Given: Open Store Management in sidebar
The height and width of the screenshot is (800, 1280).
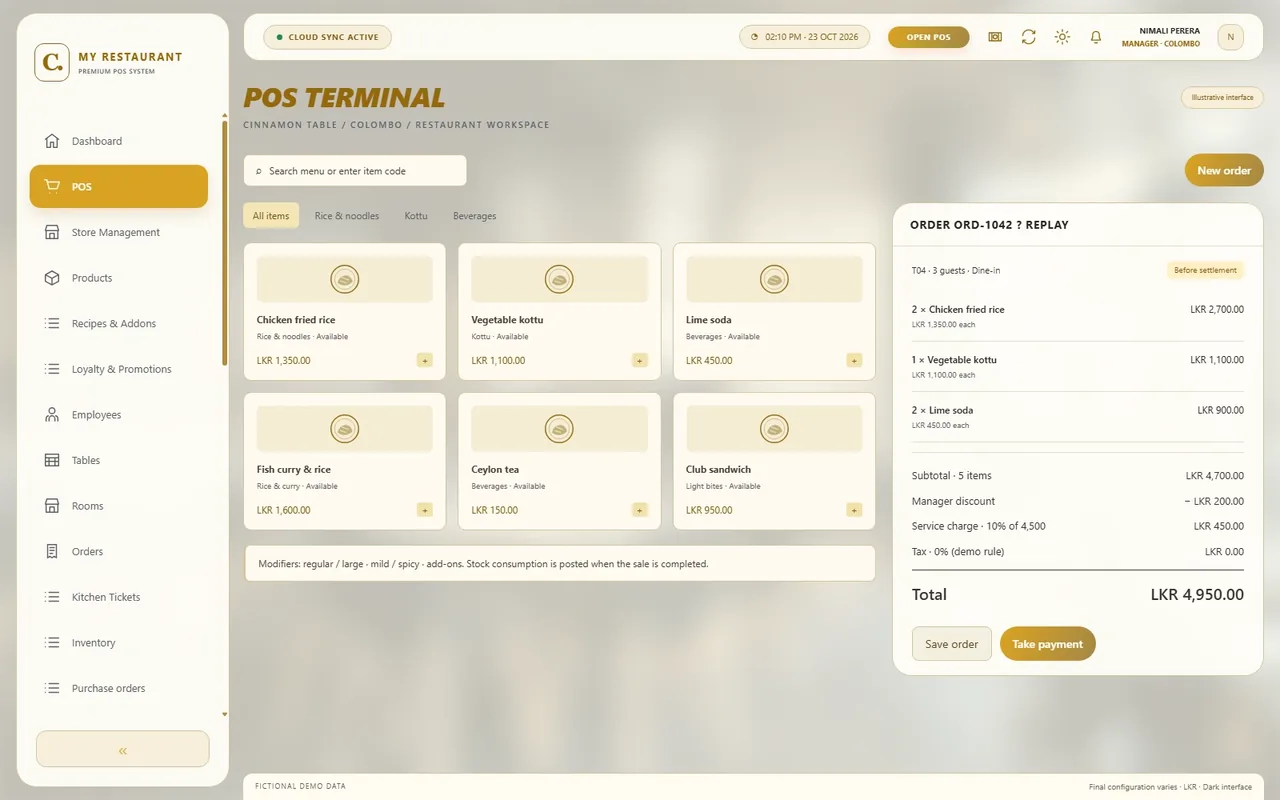Looking at the screenshot, I should click(x=119, y=232).
